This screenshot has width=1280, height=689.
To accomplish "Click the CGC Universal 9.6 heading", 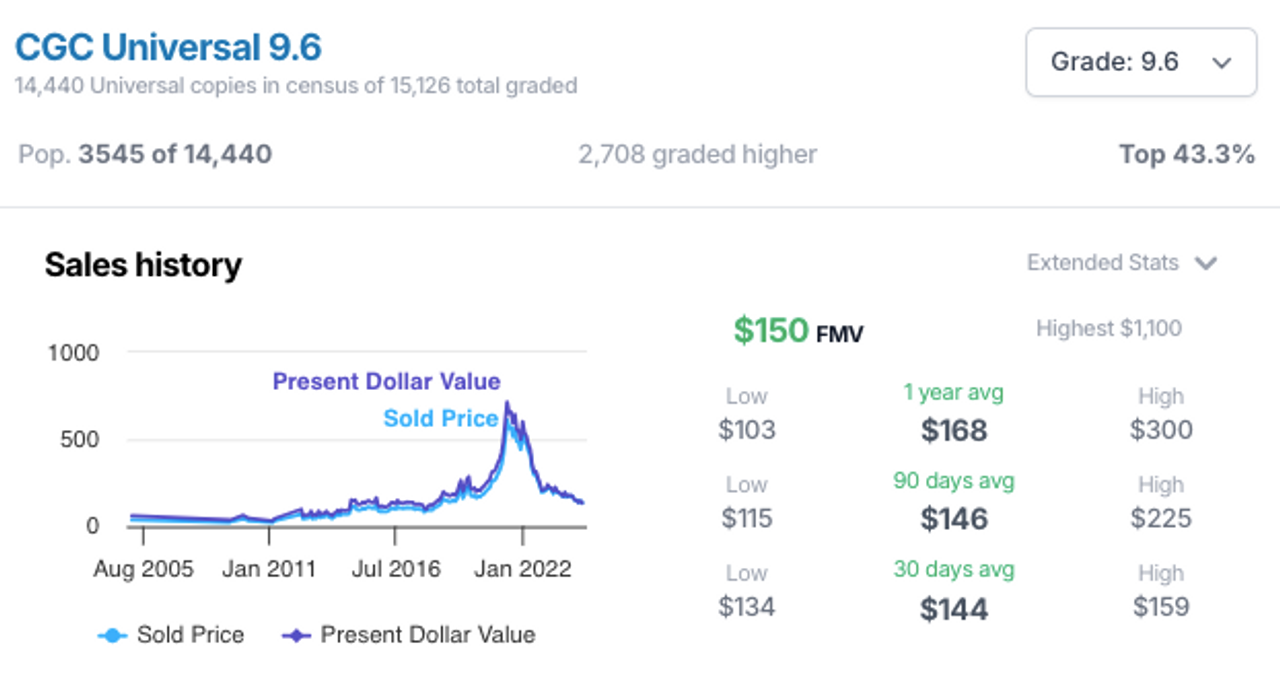I will coord(168,47).
